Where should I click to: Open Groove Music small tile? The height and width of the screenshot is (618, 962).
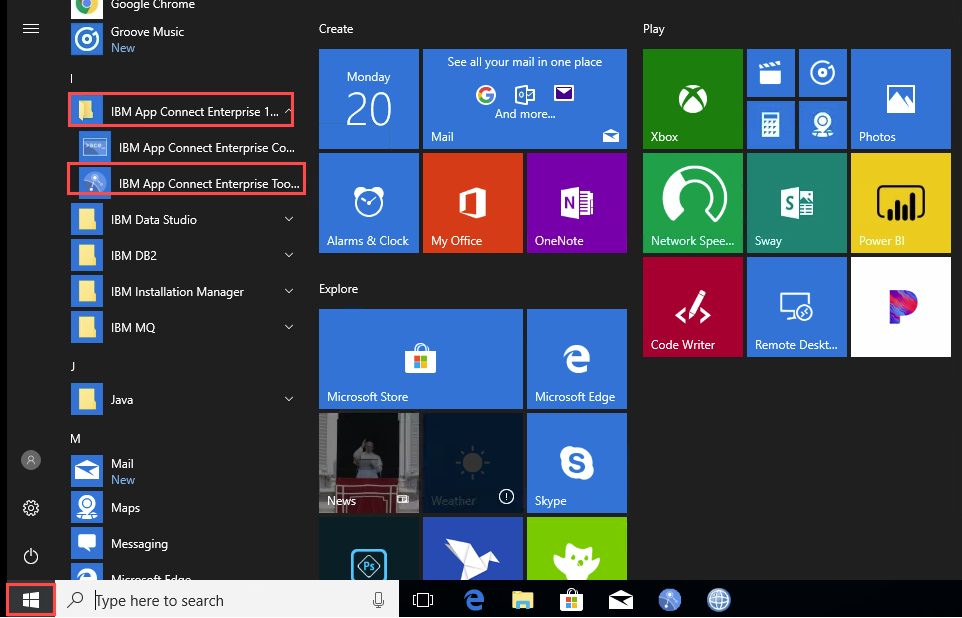(x=823, y=73)
